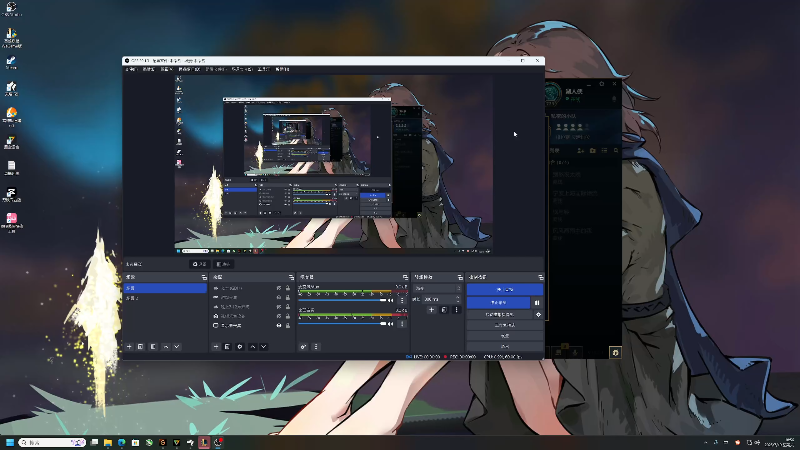Viewport: 800px width, 450px height.
Task: Click the top audio channel volume slider
Action: tap(342, 300)
